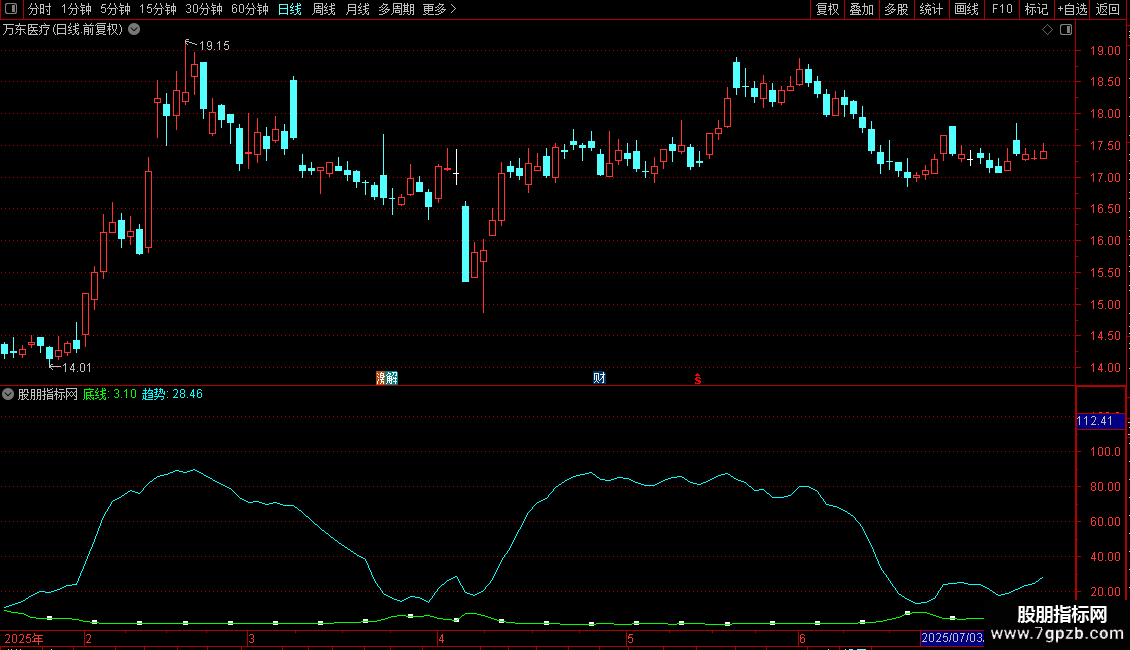Click the red S event marker
The image size is (1130, 650).
pos(698,379)
